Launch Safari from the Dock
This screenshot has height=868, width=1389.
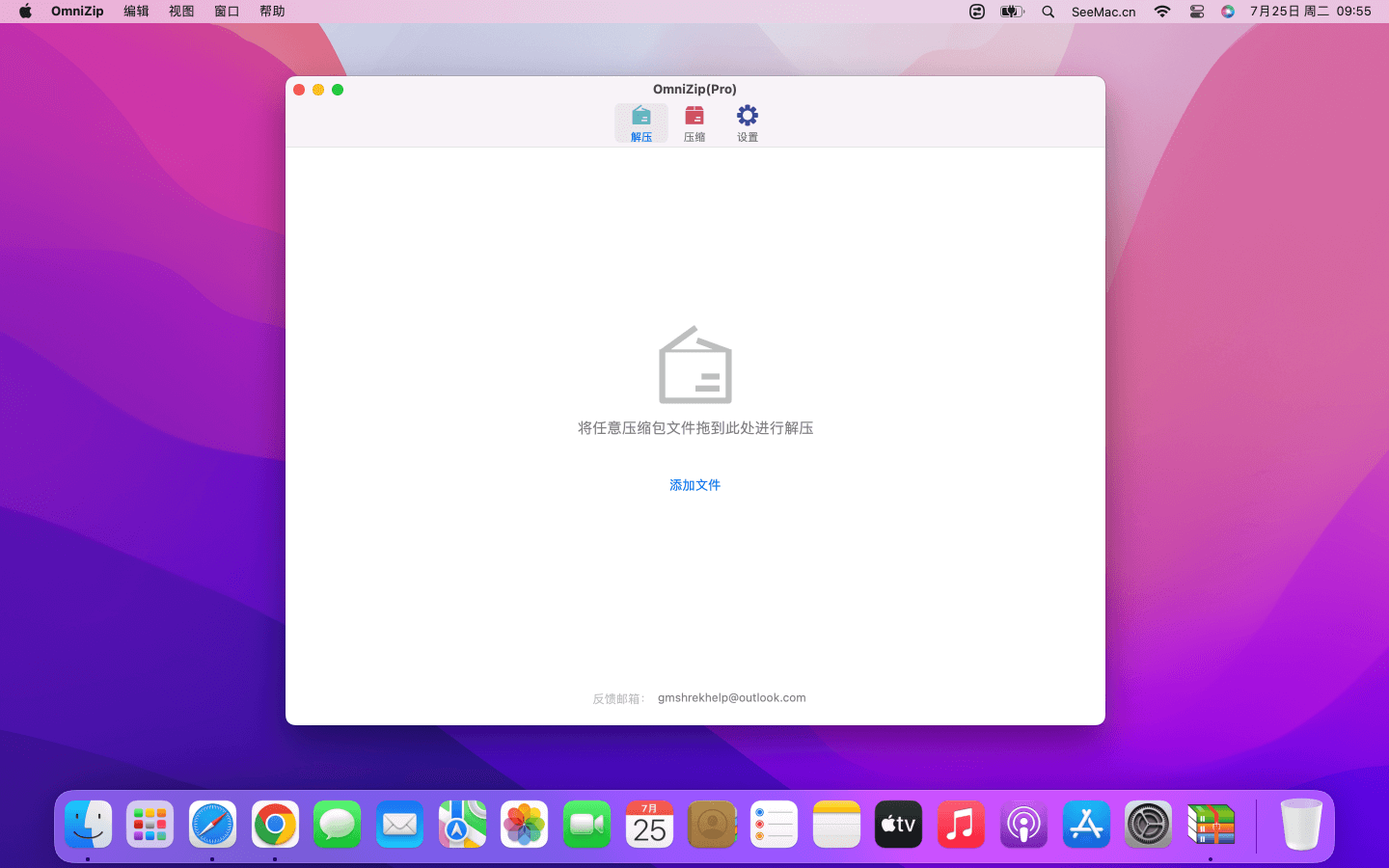(x=212, y=825)
